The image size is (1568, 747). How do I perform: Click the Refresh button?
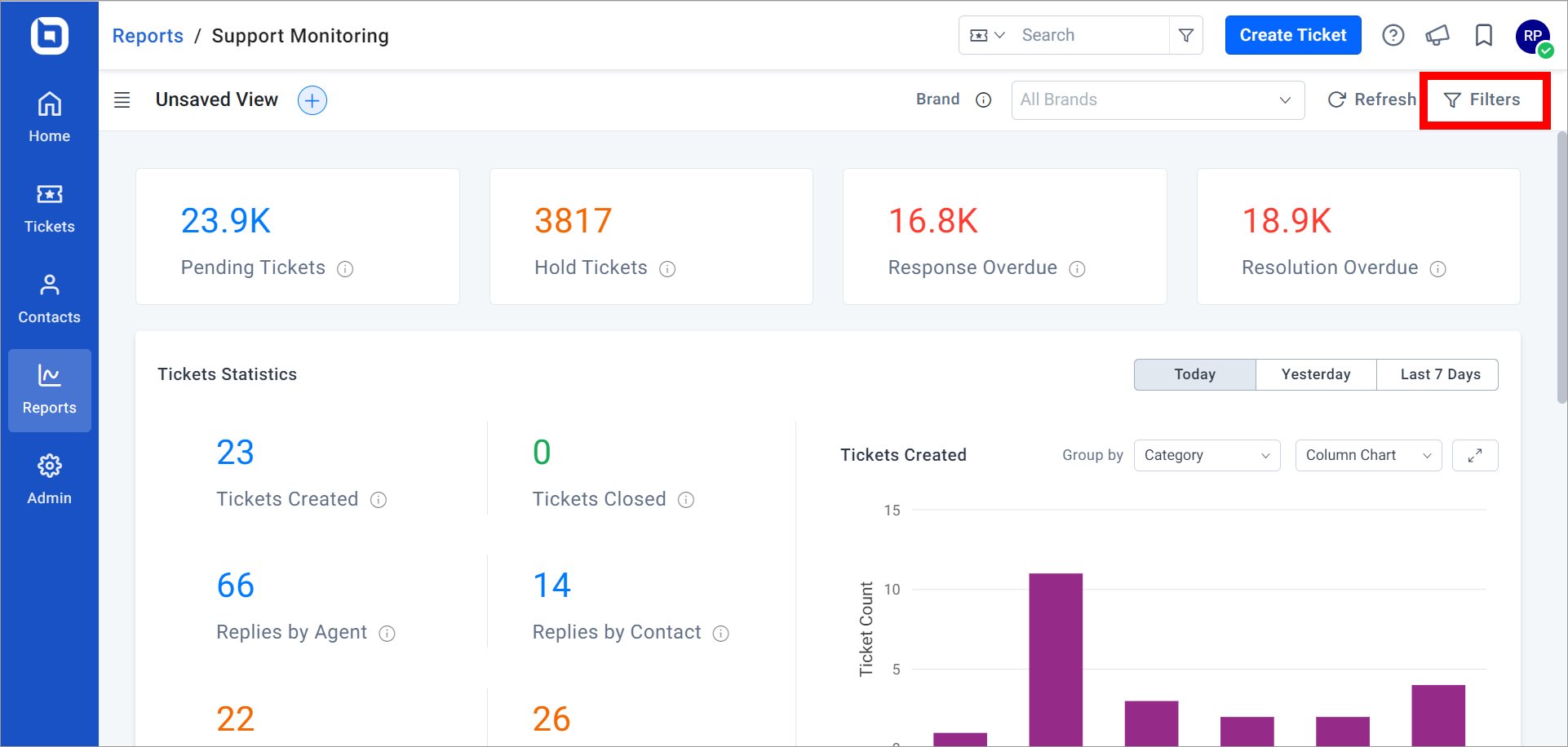(x=1372, y=99)
